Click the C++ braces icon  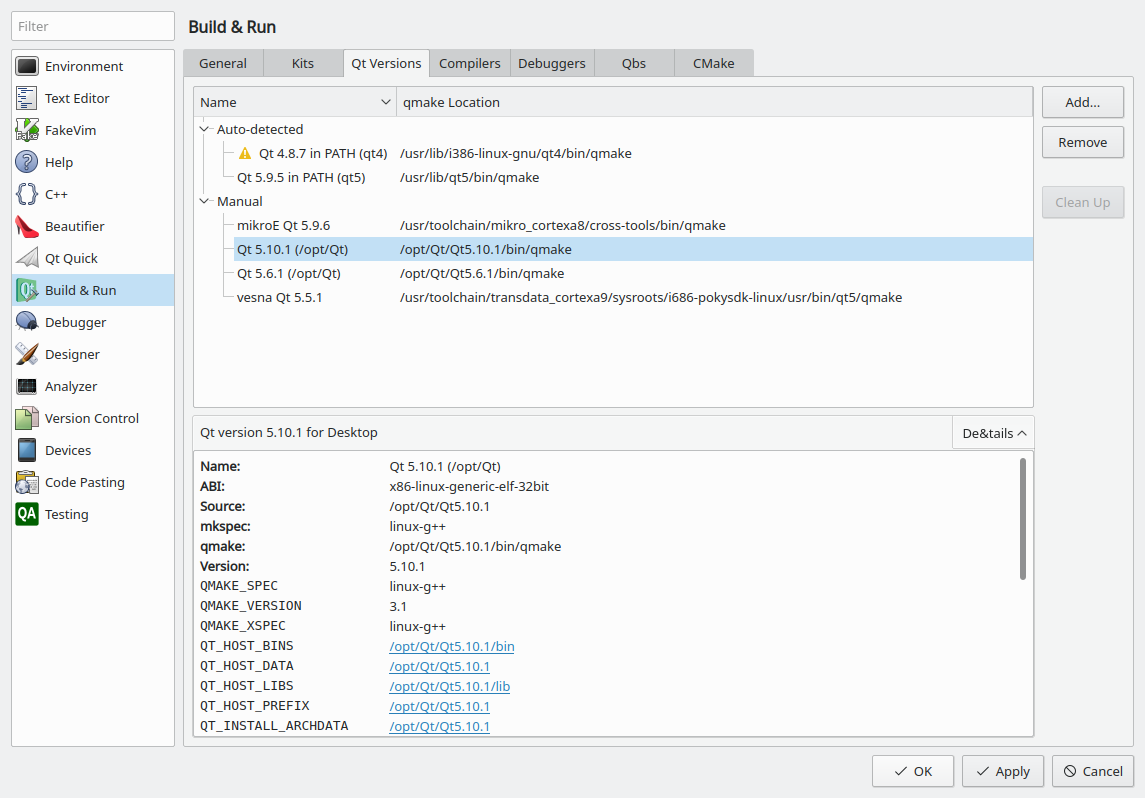click(x=27, y=194)
